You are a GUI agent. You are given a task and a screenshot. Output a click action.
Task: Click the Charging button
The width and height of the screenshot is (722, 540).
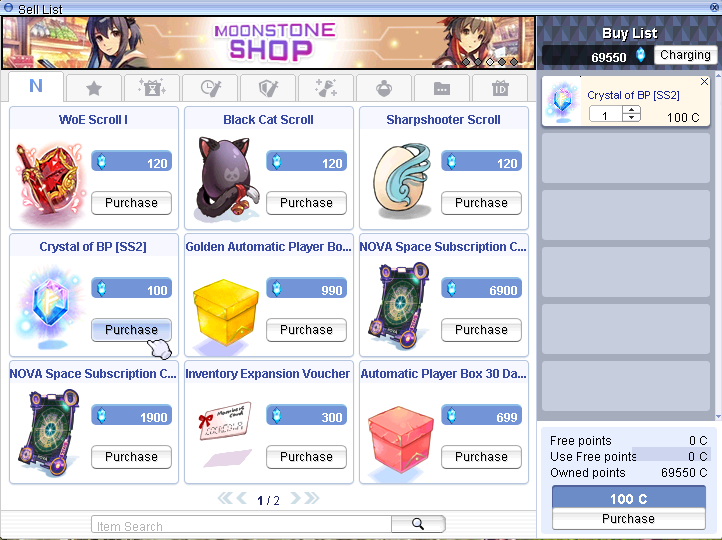click(685, 55)
